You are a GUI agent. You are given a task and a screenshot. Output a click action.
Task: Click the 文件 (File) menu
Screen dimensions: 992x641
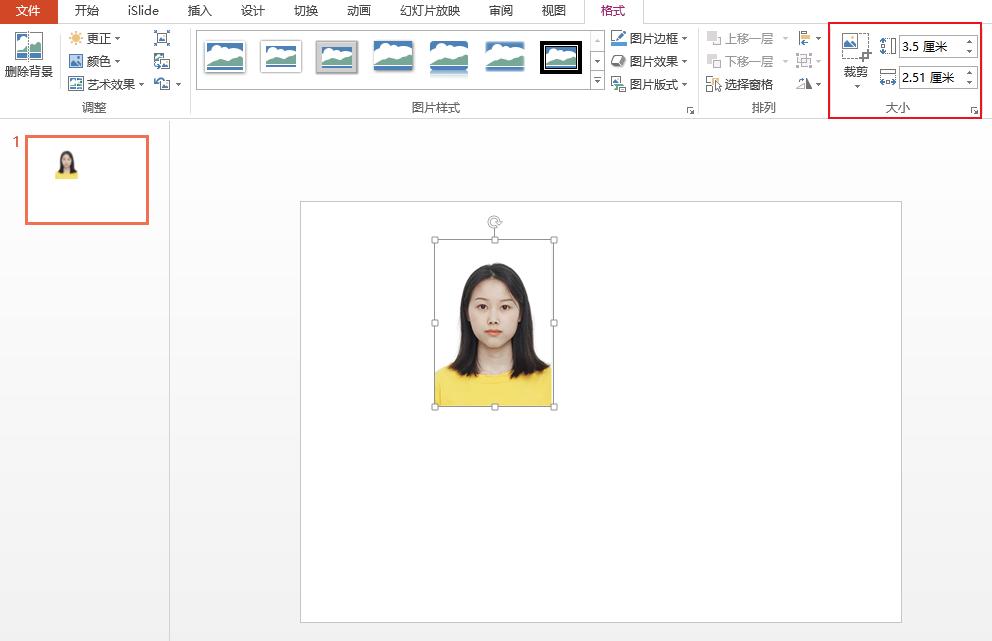[29, 11]
